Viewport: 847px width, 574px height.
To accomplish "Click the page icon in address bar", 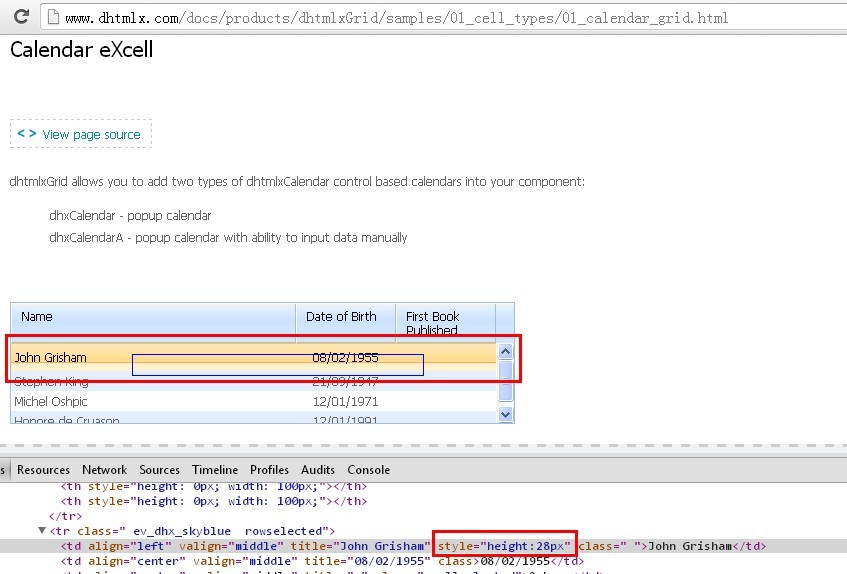I will [53, 17].
